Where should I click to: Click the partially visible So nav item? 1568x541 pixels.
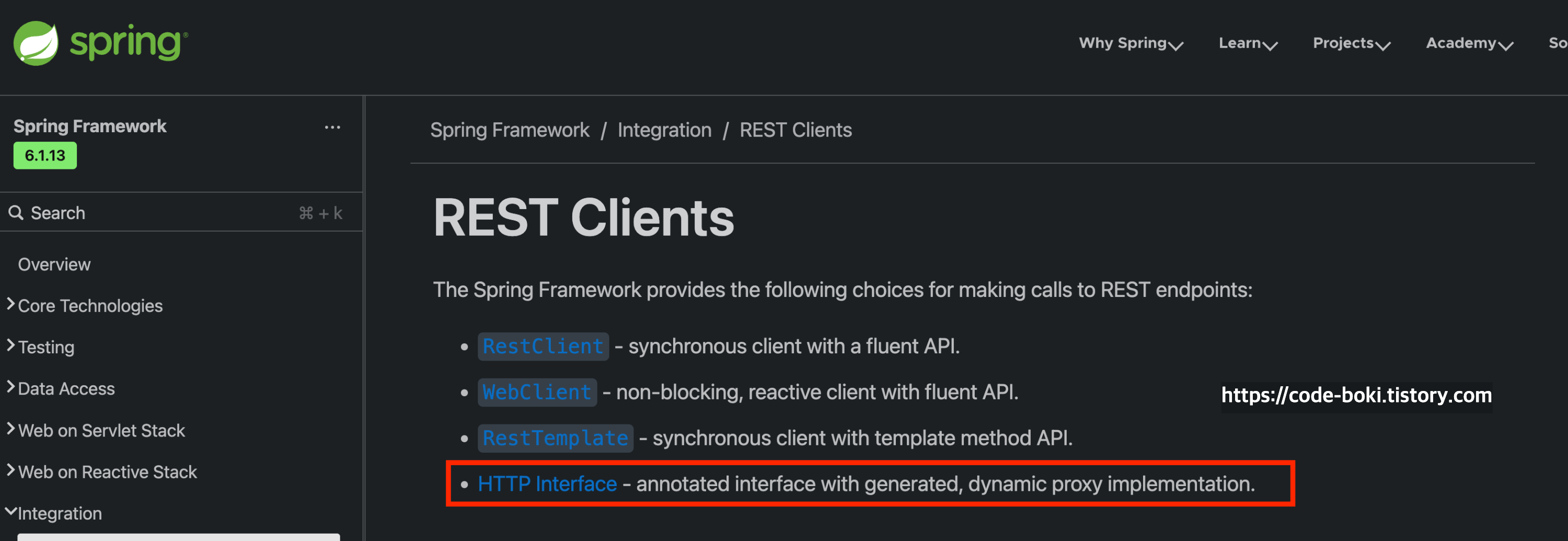(1558, 43)
